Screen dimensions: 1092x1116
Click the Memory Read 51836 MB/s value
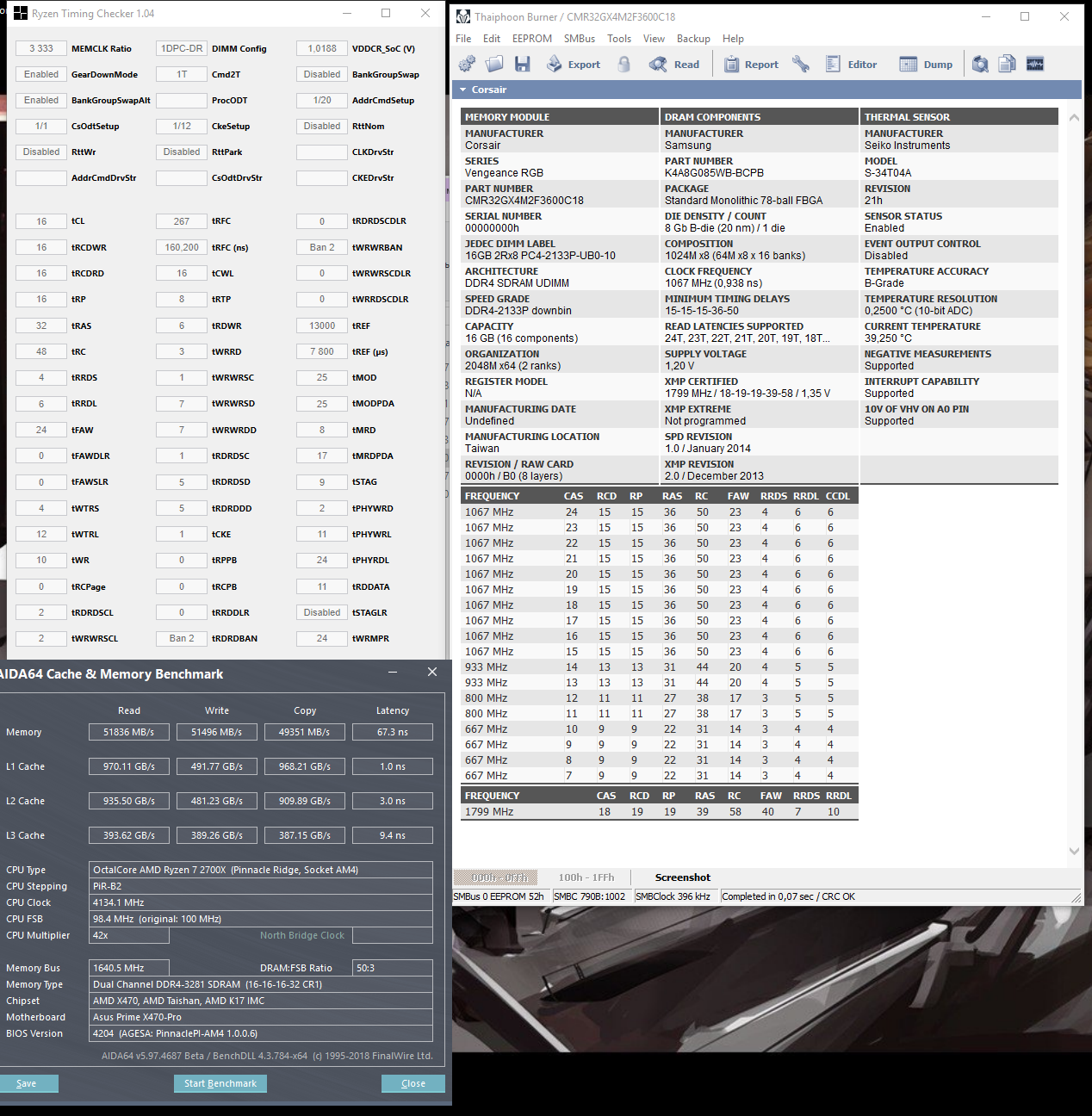click(x=129, y=732)
